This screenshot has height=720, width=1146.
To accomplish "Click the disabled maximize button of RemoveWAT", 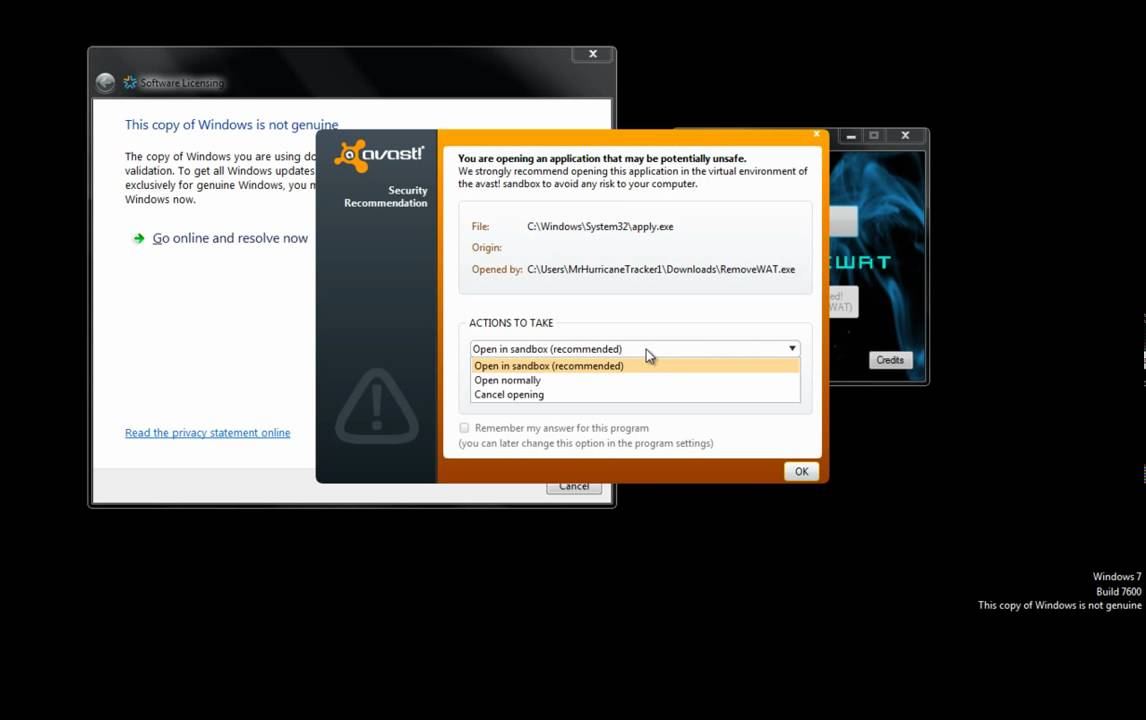I will click(874, 135).
